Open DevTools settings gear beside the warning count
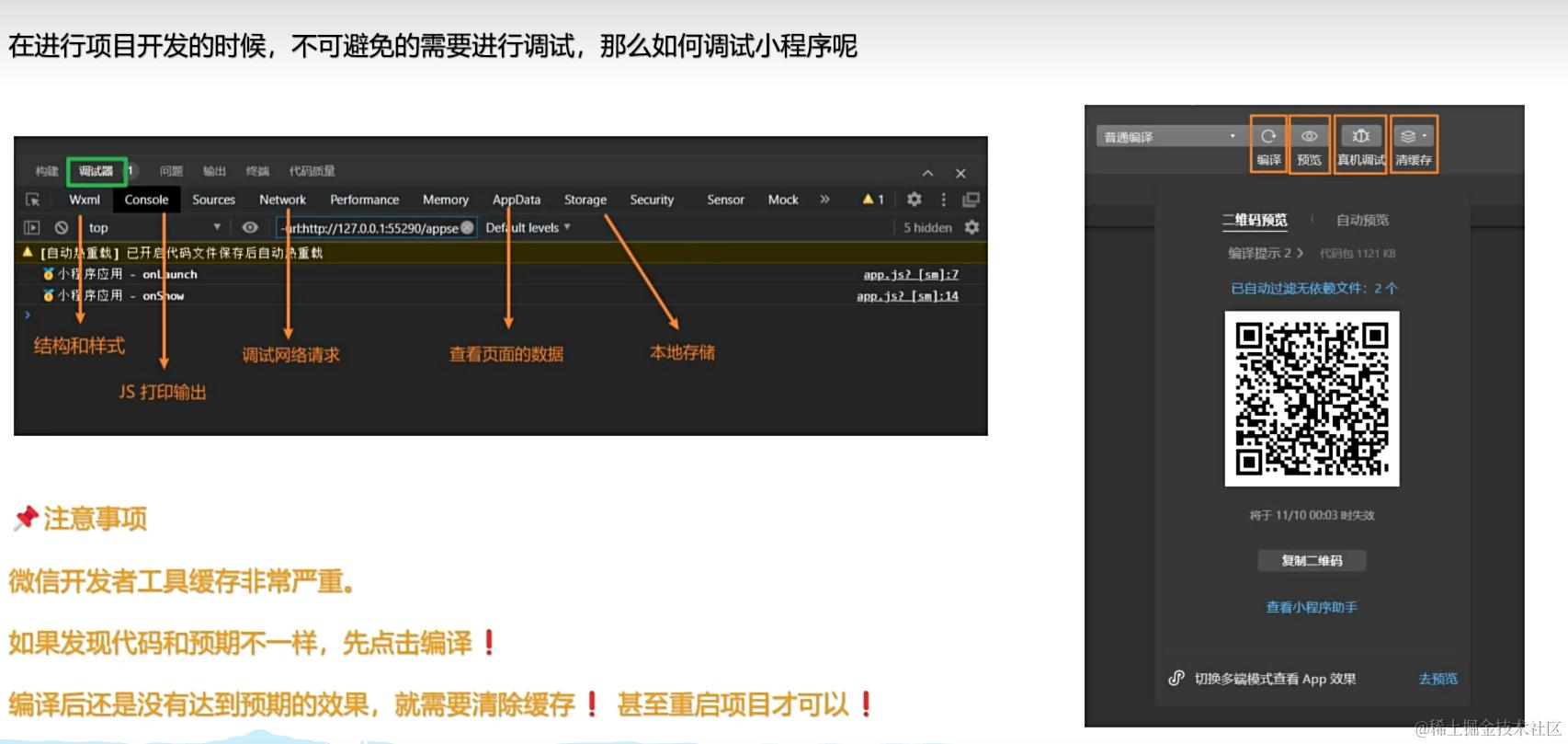 pos(914,199)
